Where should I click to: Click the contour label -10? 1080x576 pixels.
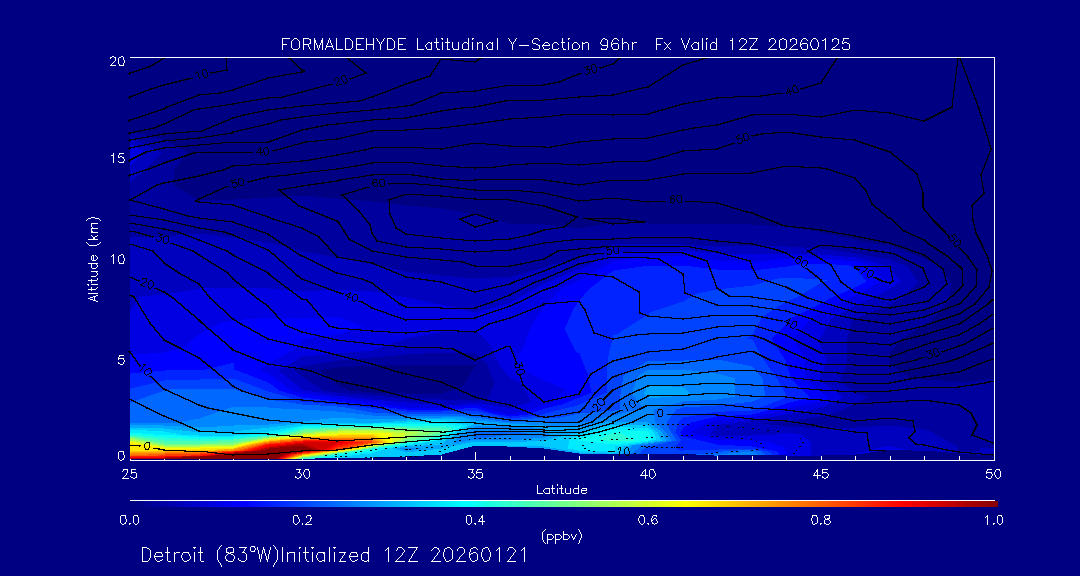[x=620, y=451]
